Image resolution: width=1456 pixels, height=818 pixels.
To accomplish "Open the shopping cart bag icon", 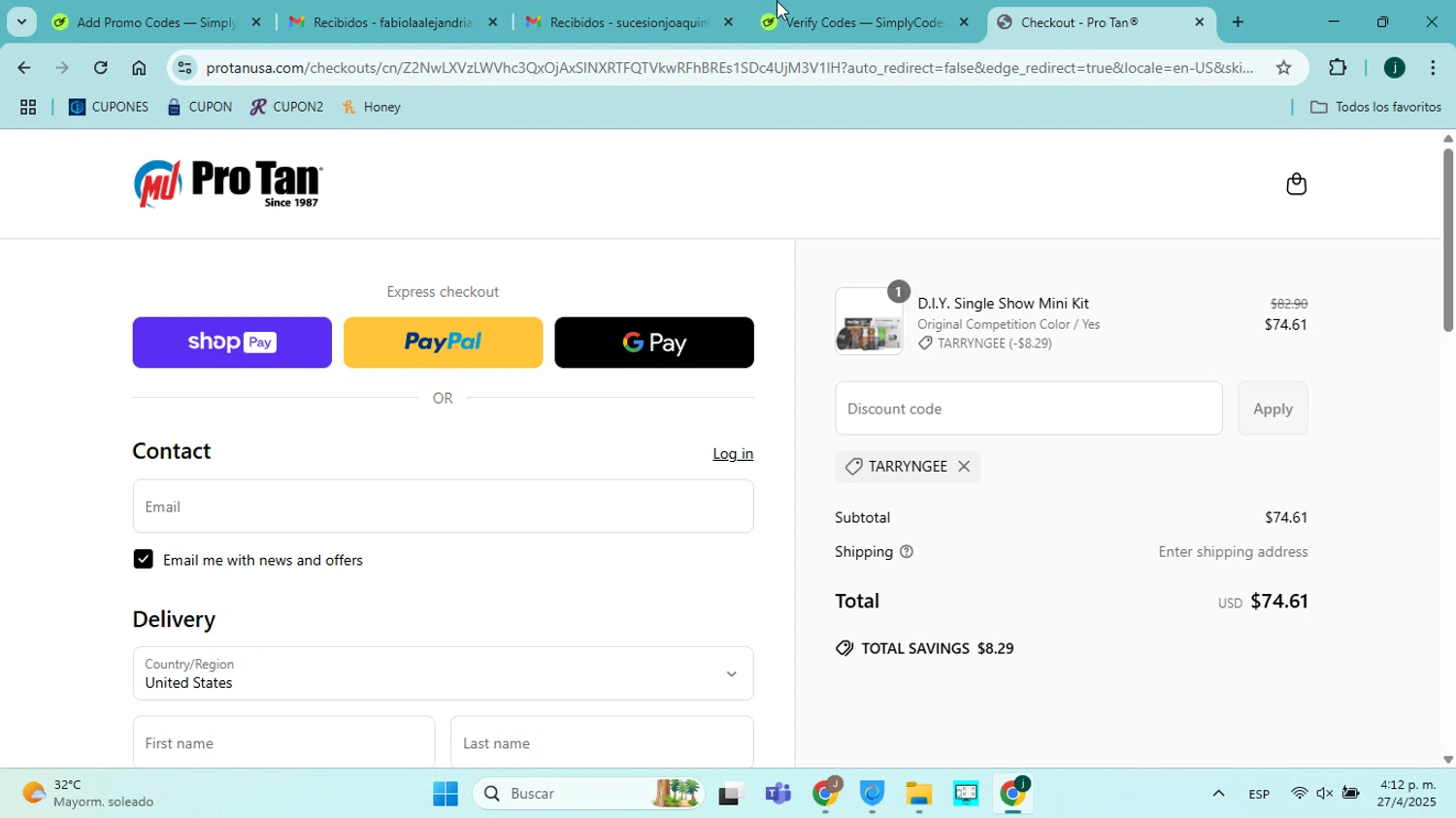I will 1296,184.
